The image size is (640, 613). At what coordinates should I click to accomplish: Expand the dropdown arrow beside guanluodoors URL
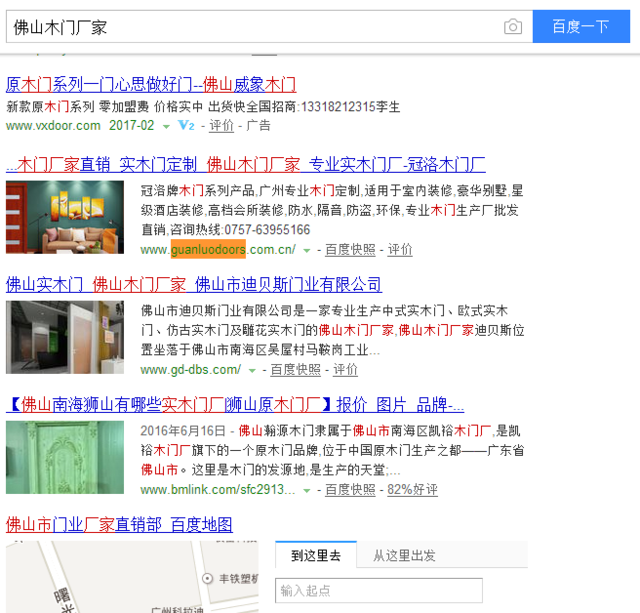click(307, 250)
